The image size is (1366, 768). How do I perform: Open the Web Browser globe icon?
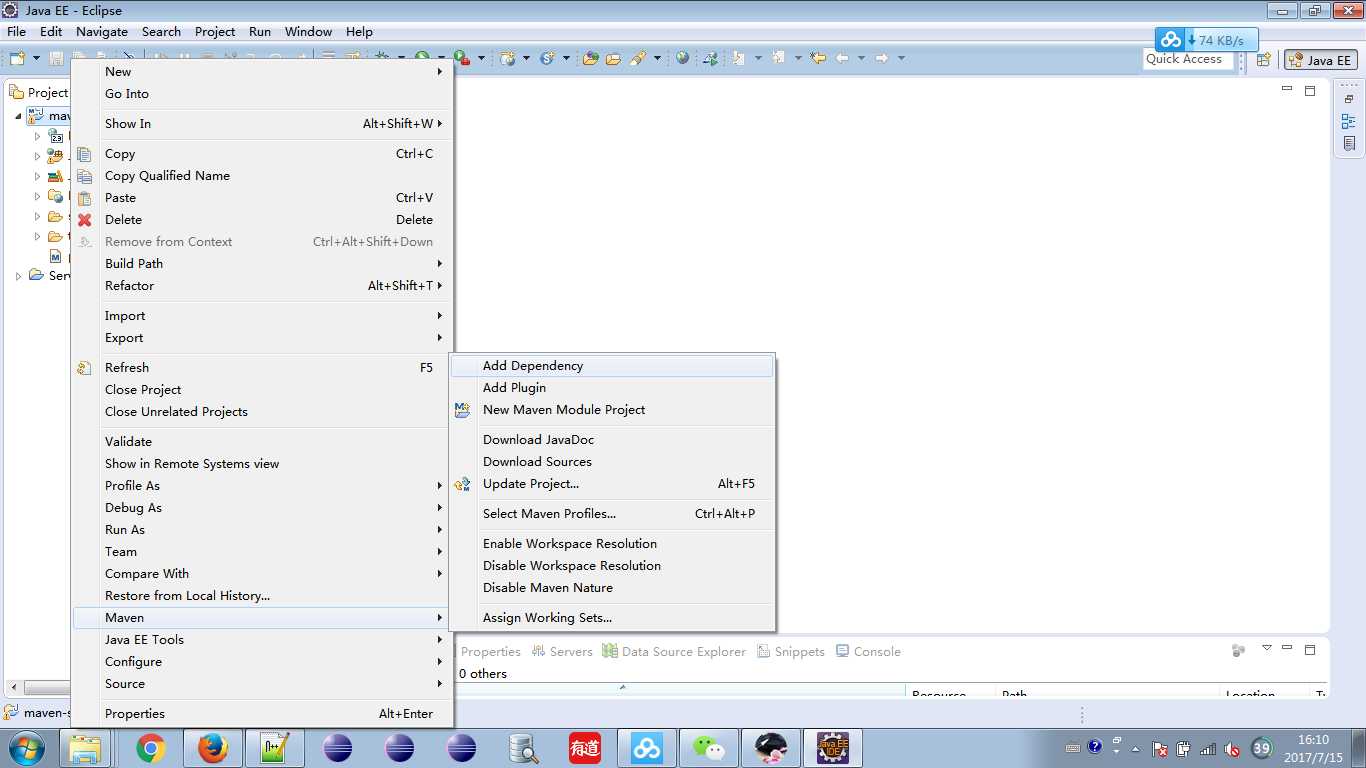click(683, 58)
